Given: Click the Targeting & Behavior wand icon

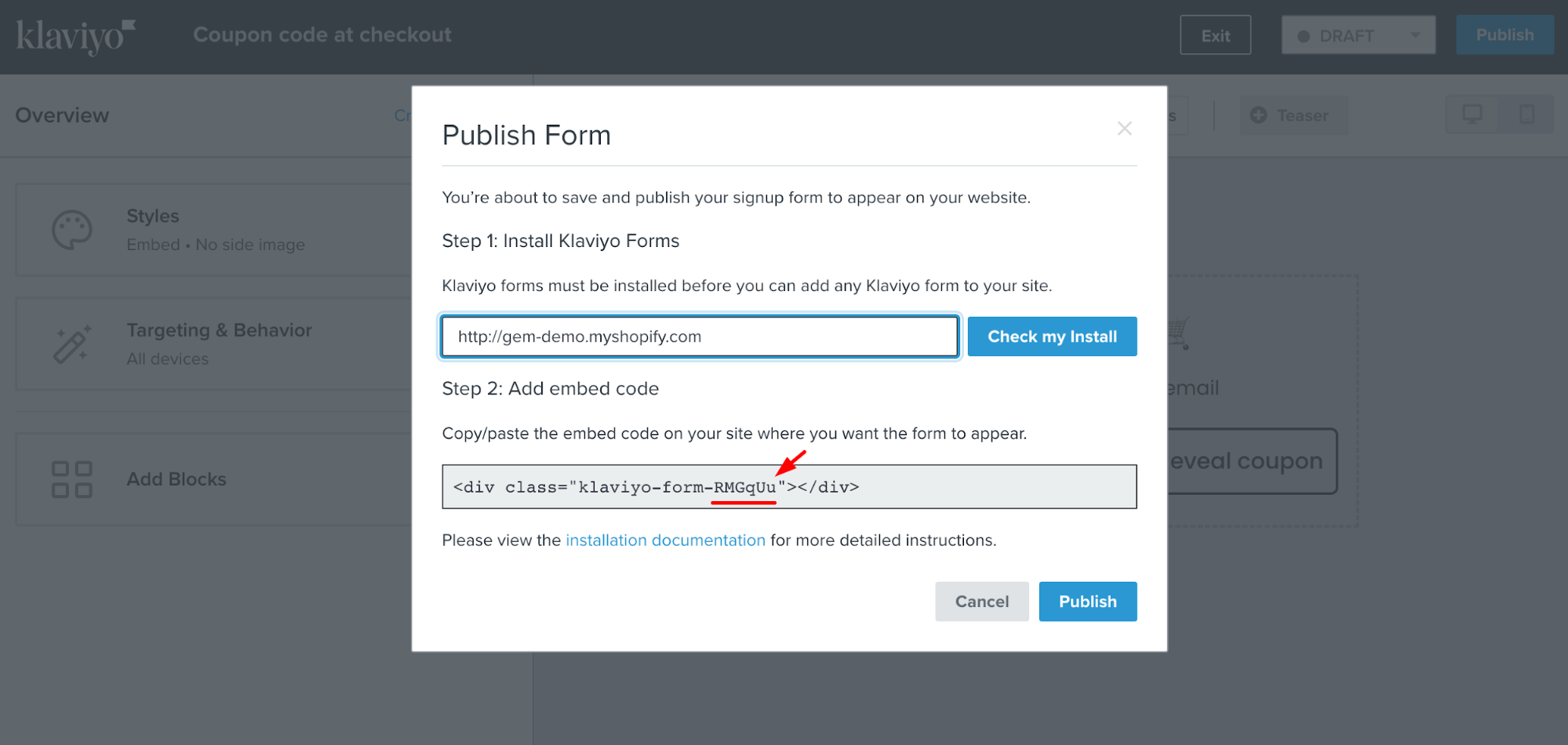Looking at the screenshot, I should tap(72, 345).
